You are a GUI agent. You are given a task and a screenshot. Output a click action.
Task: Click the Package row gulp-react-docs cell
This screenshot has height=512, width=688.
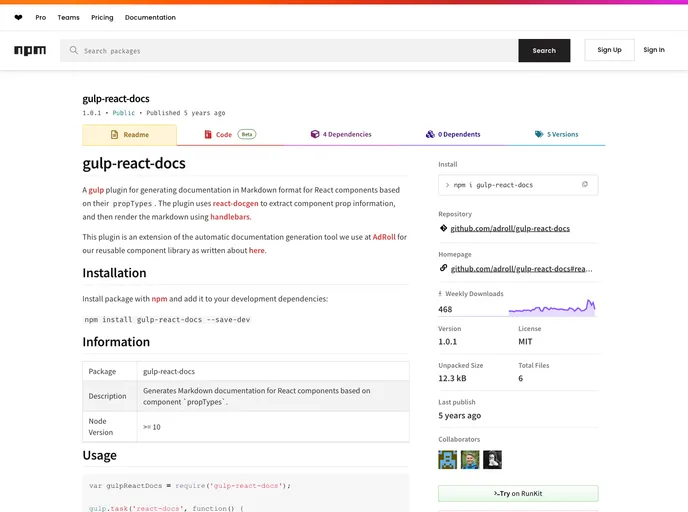pyautogui.click(x=273, y=371)
